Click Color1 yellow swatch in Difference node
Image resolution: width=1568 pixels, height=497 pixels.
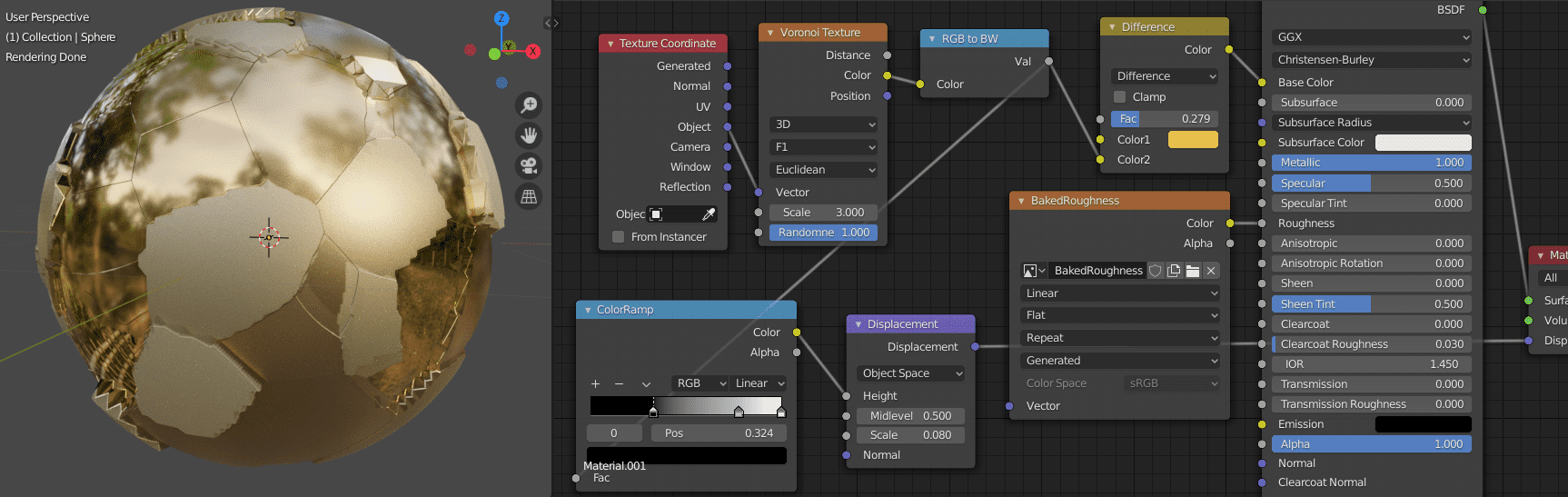pyautogui.click(x=1193, y=140)
